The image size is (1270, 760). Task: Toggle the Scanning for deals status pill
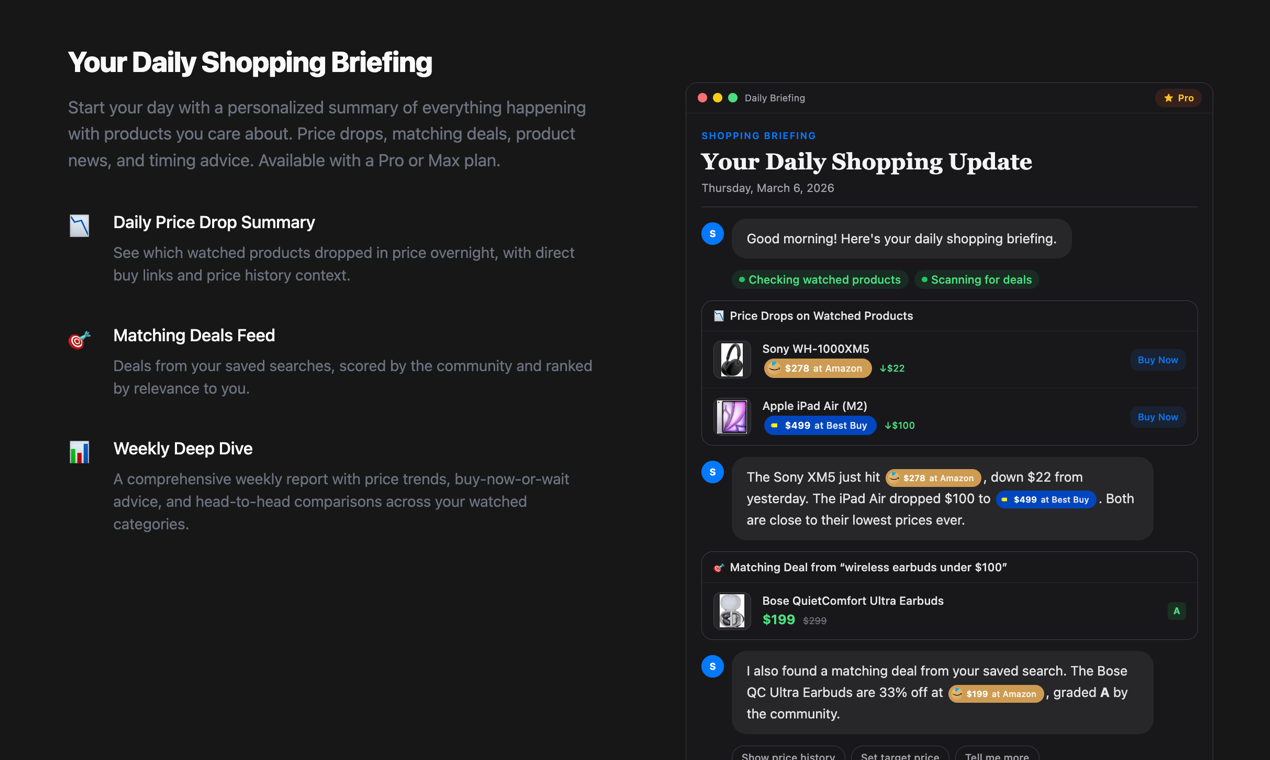(977, 279)
